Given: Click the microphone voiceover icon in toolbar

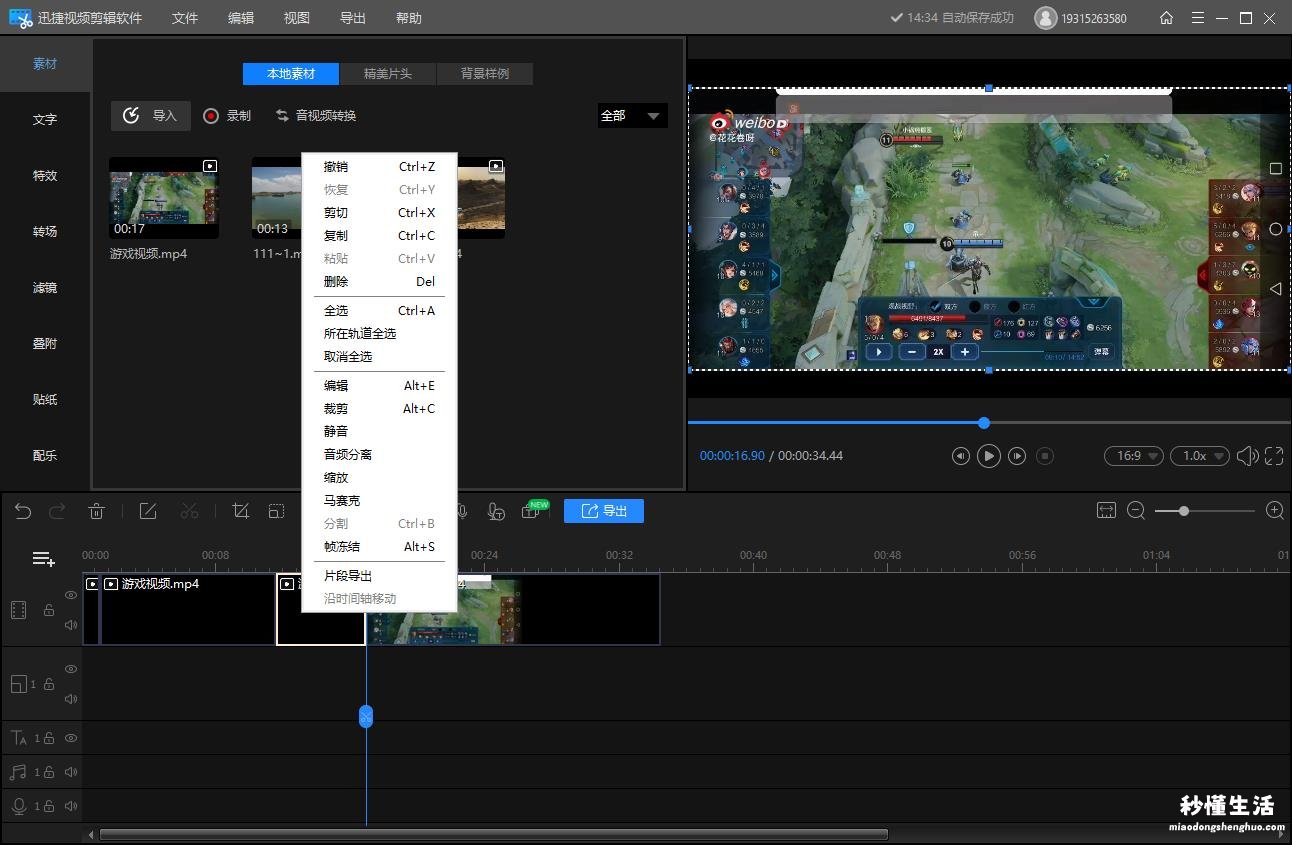Looking at the screenshot, I should coord(461,511).
